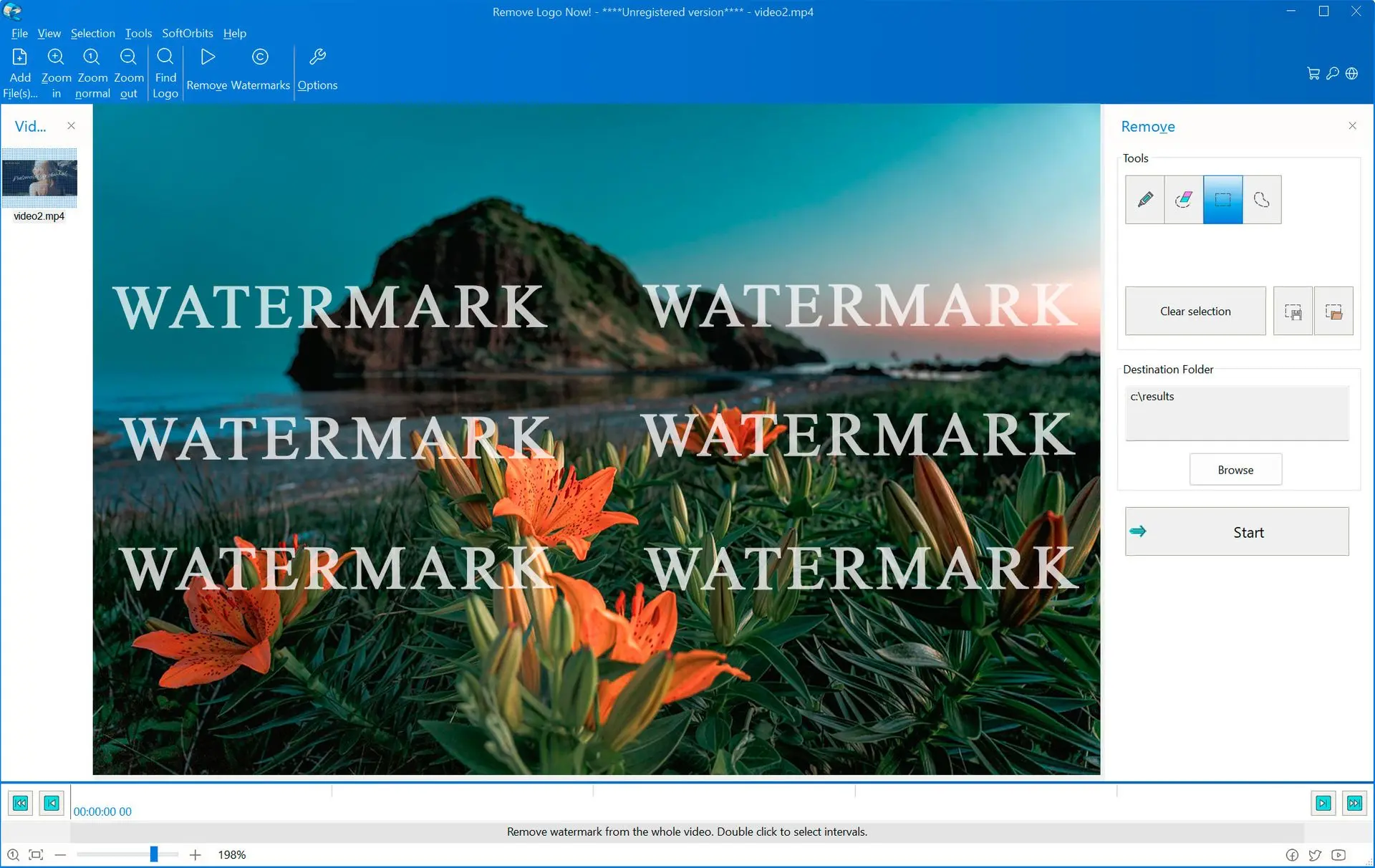Click Browse for destination folder
The image size is (1375, 868).
click(x=1235, y=470)
